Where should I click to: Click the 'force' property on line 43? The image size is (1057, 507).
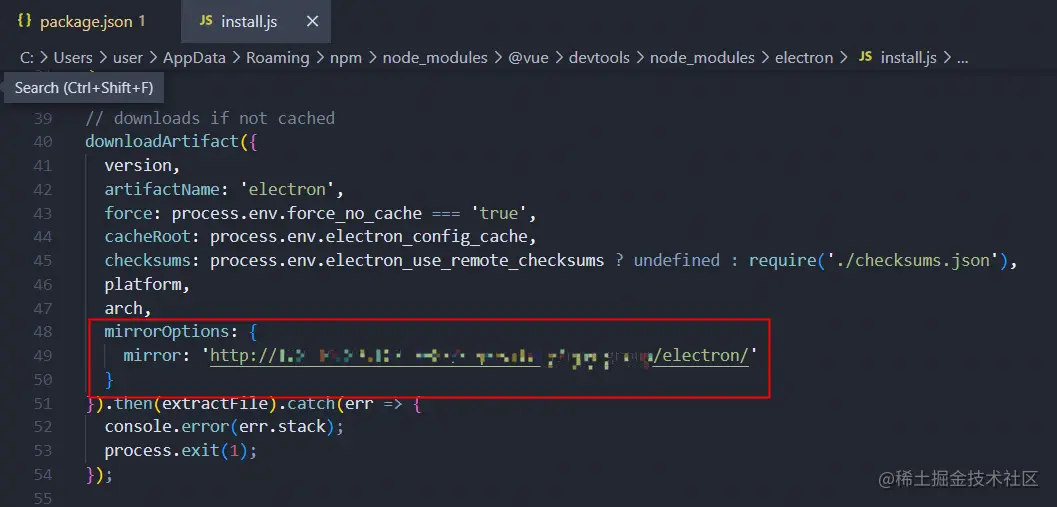click(x=128, y=213)
